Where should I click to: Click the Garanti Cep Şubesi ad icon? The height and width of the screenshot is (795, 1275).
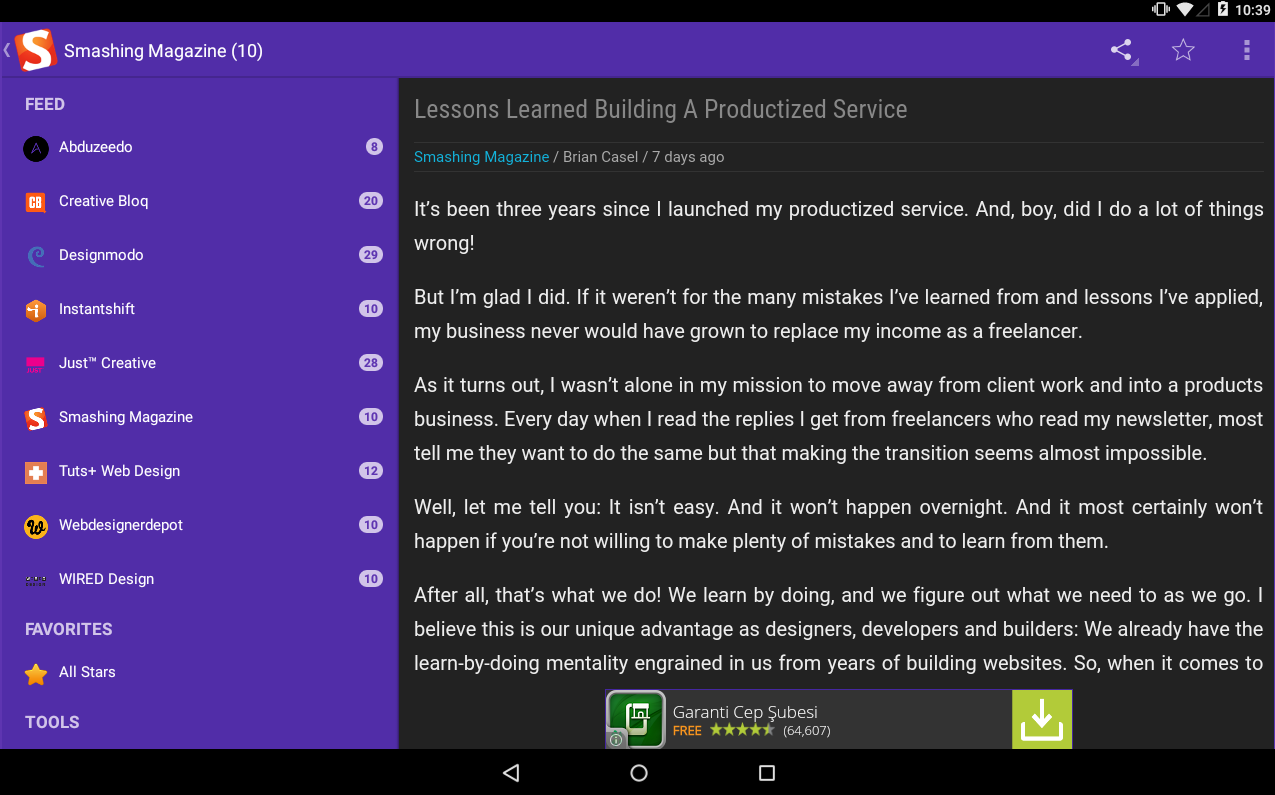tap(635, 719)
